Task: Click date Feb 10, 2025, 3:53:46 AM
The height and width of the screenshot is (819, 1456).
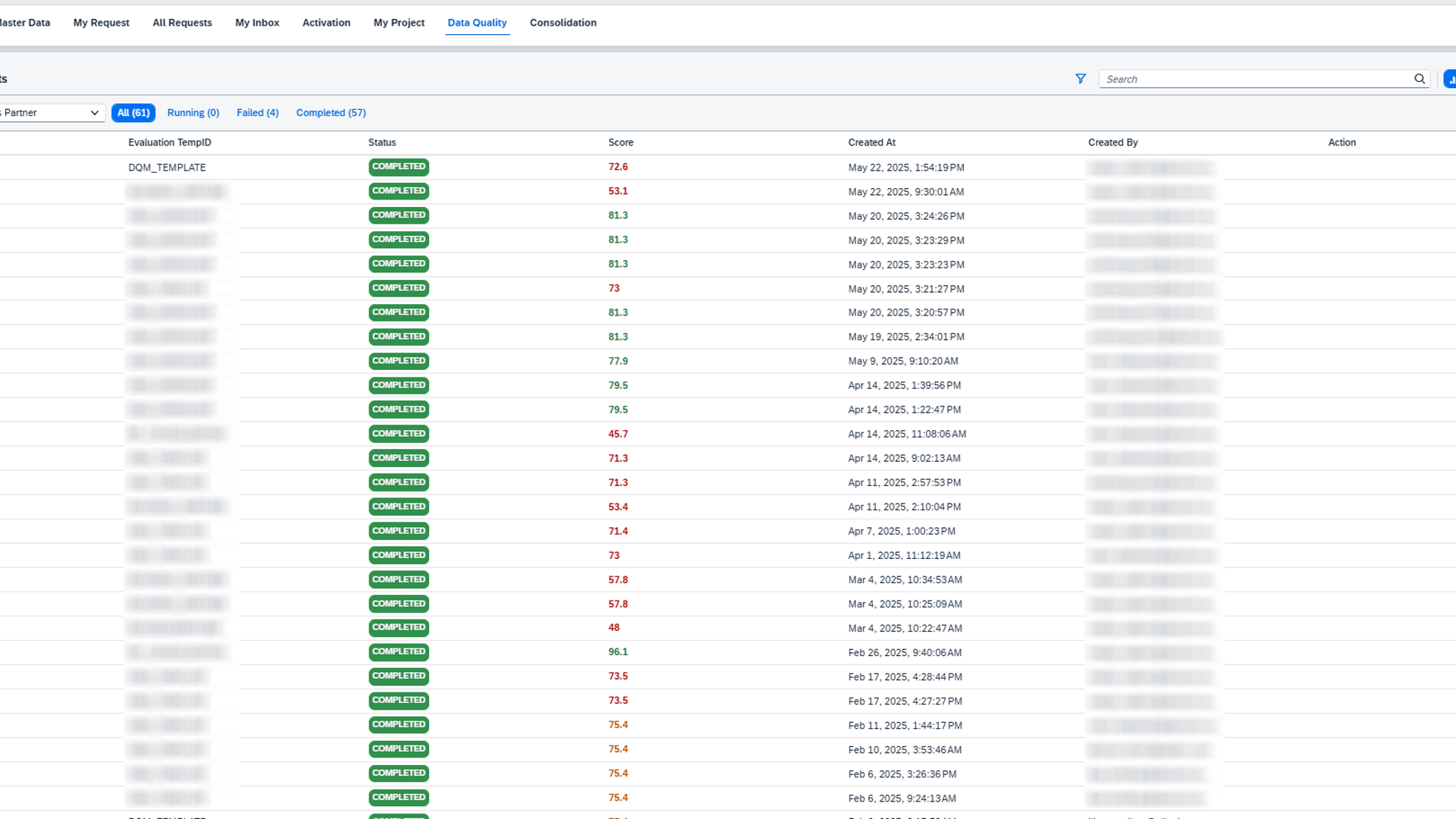Action: pos(905,749)
